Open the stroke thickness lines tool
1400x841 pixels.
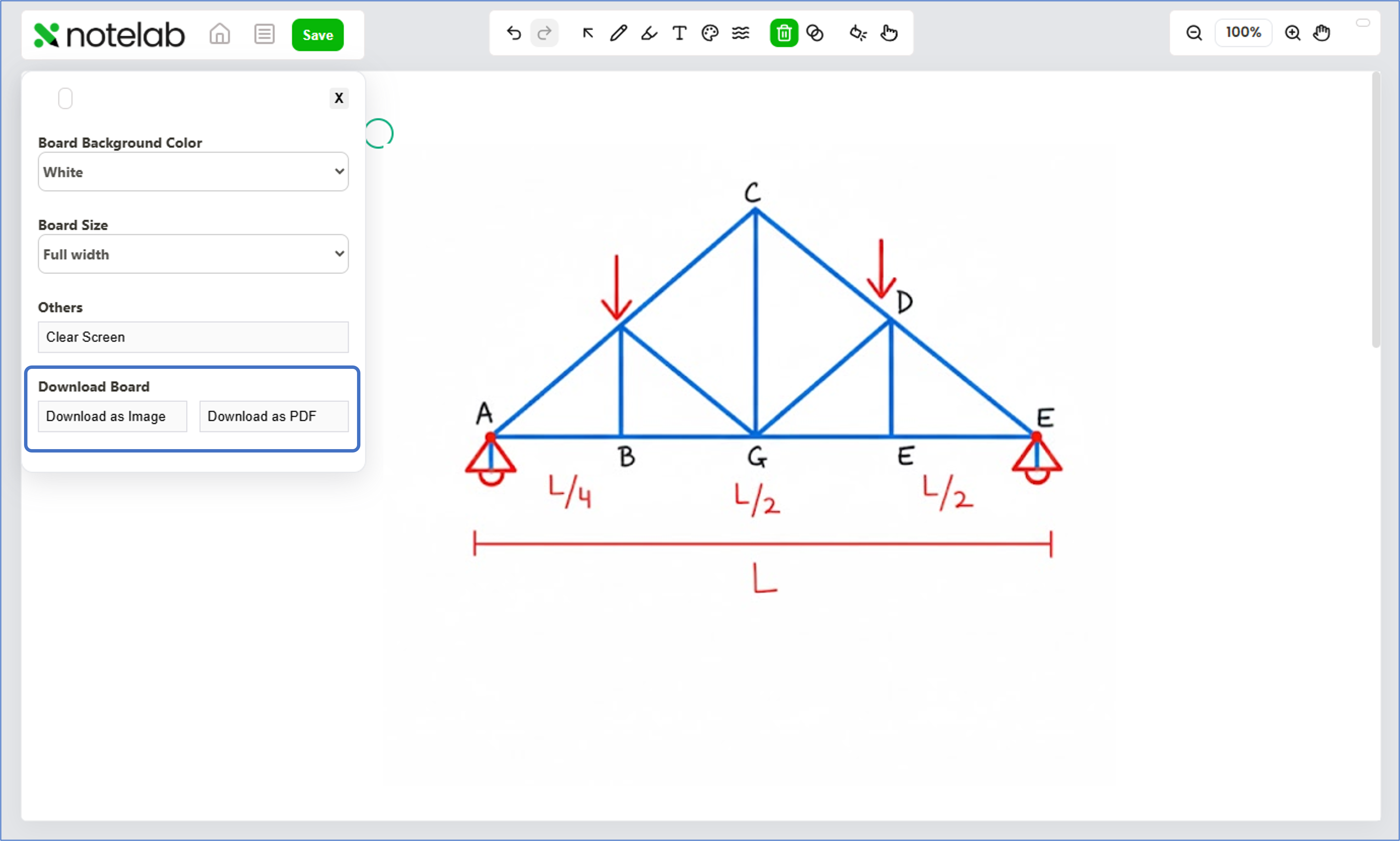(740, 34)
